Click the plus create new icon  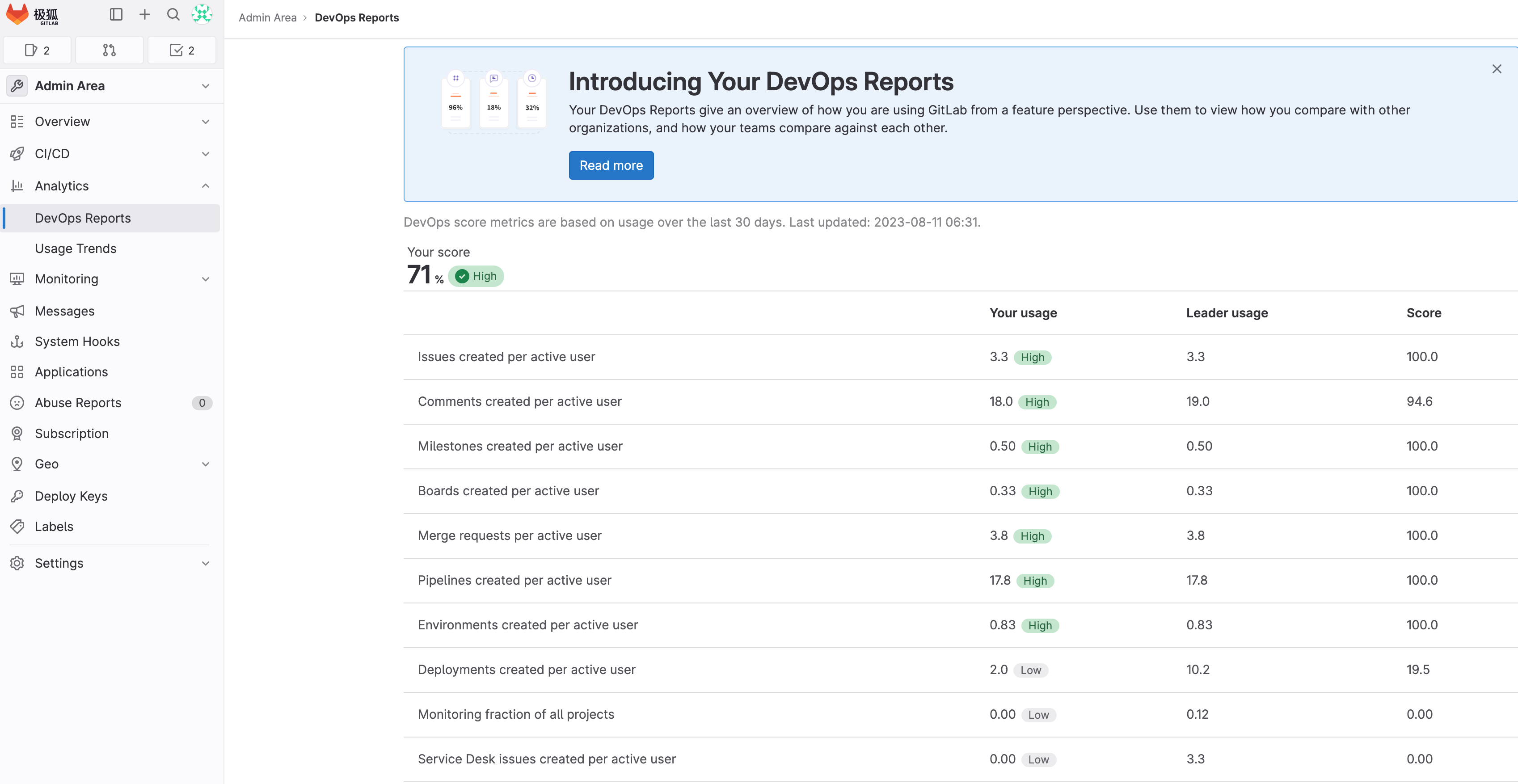point(144,14)
